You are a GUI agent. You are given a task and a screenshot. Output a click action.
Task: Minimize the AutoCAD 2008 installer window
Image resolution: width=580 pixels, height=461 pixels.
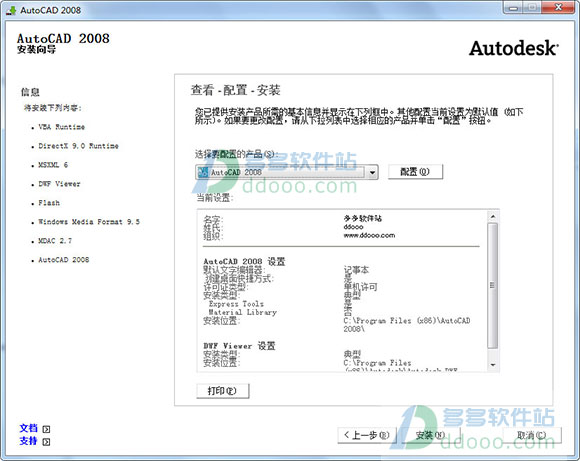tap(513, 7)
